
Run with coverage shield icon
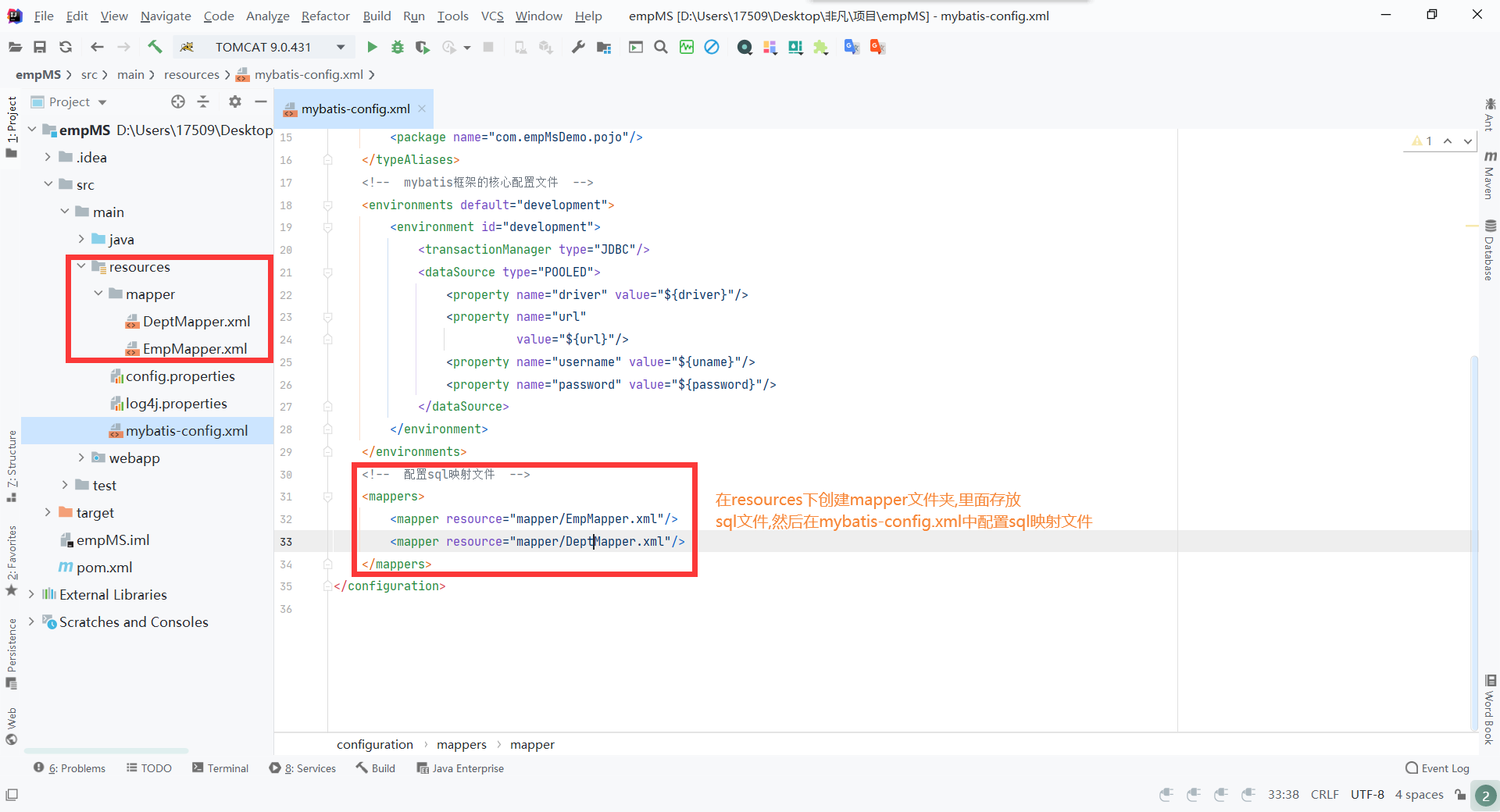423,47
